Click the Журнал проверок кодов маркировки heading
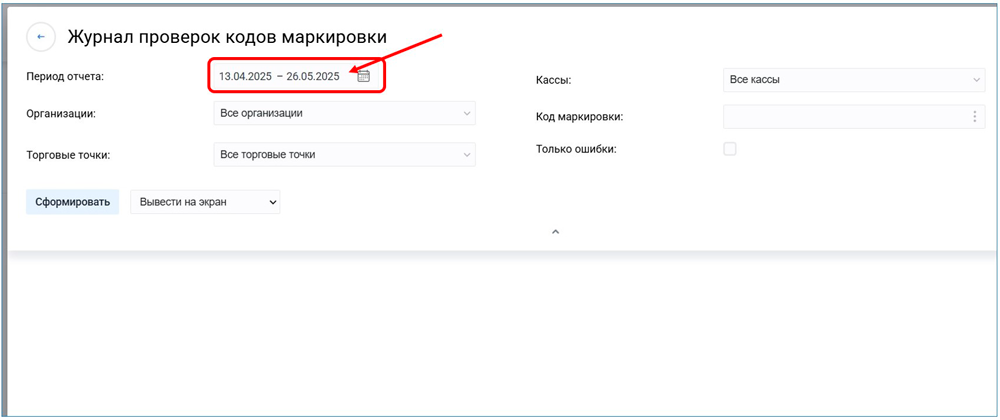This screenshot has height=420, width=1000. click(227, 37)
